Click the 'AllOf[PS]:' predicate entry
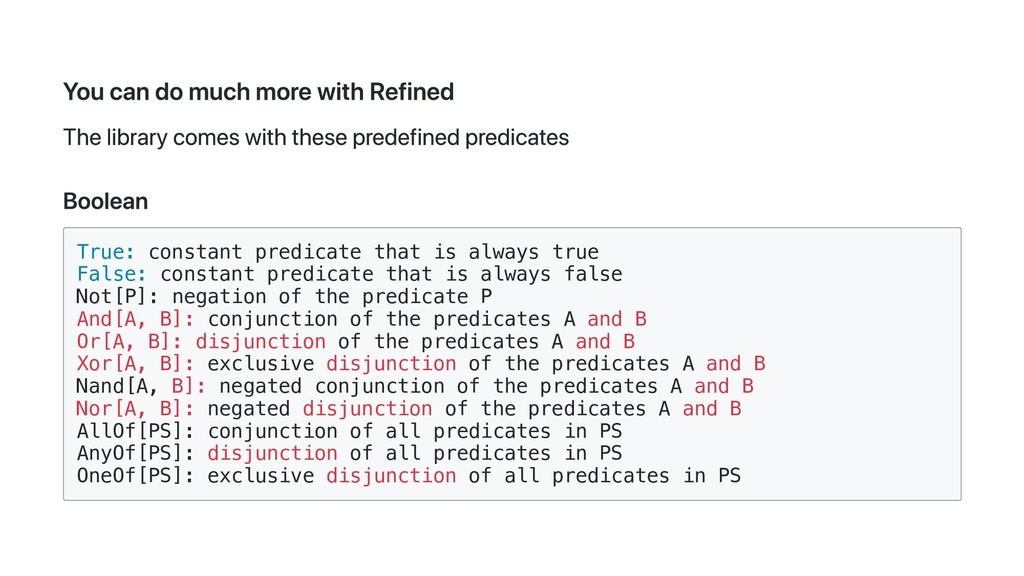The image size is (1024, 576). (135, 431)
